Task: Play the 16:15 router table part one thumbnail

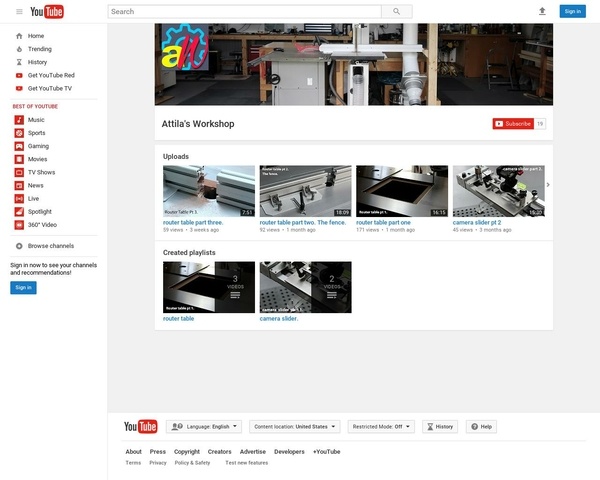Action: click(x=402, y=191)
